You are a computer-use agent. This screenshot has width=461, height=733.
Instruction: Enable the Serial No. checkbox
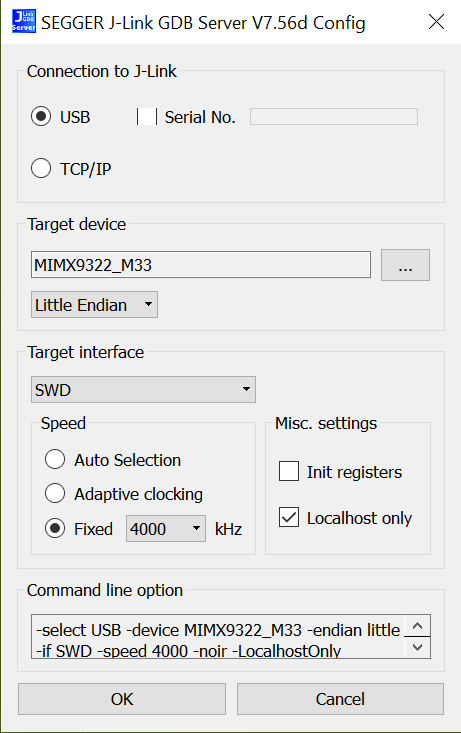tap(147, 116)
